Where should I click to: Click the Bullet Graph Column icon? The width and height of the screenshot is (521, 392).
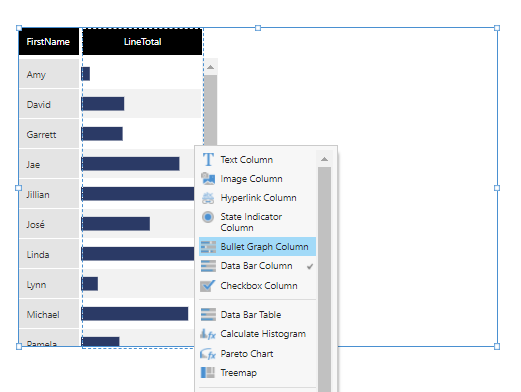pos(208,247)
